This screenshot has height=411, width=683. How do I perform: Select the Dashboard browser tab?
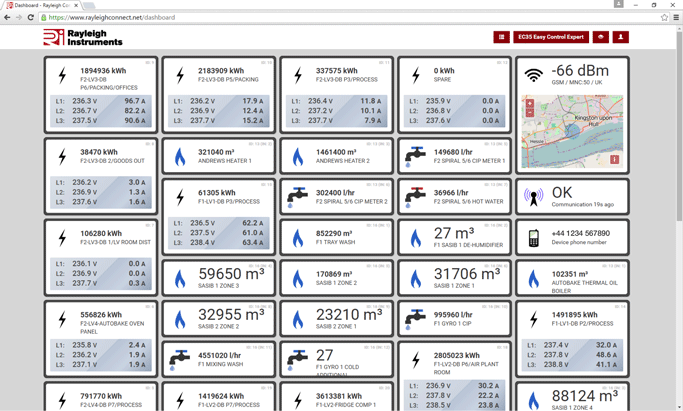[x=42, y=5]
